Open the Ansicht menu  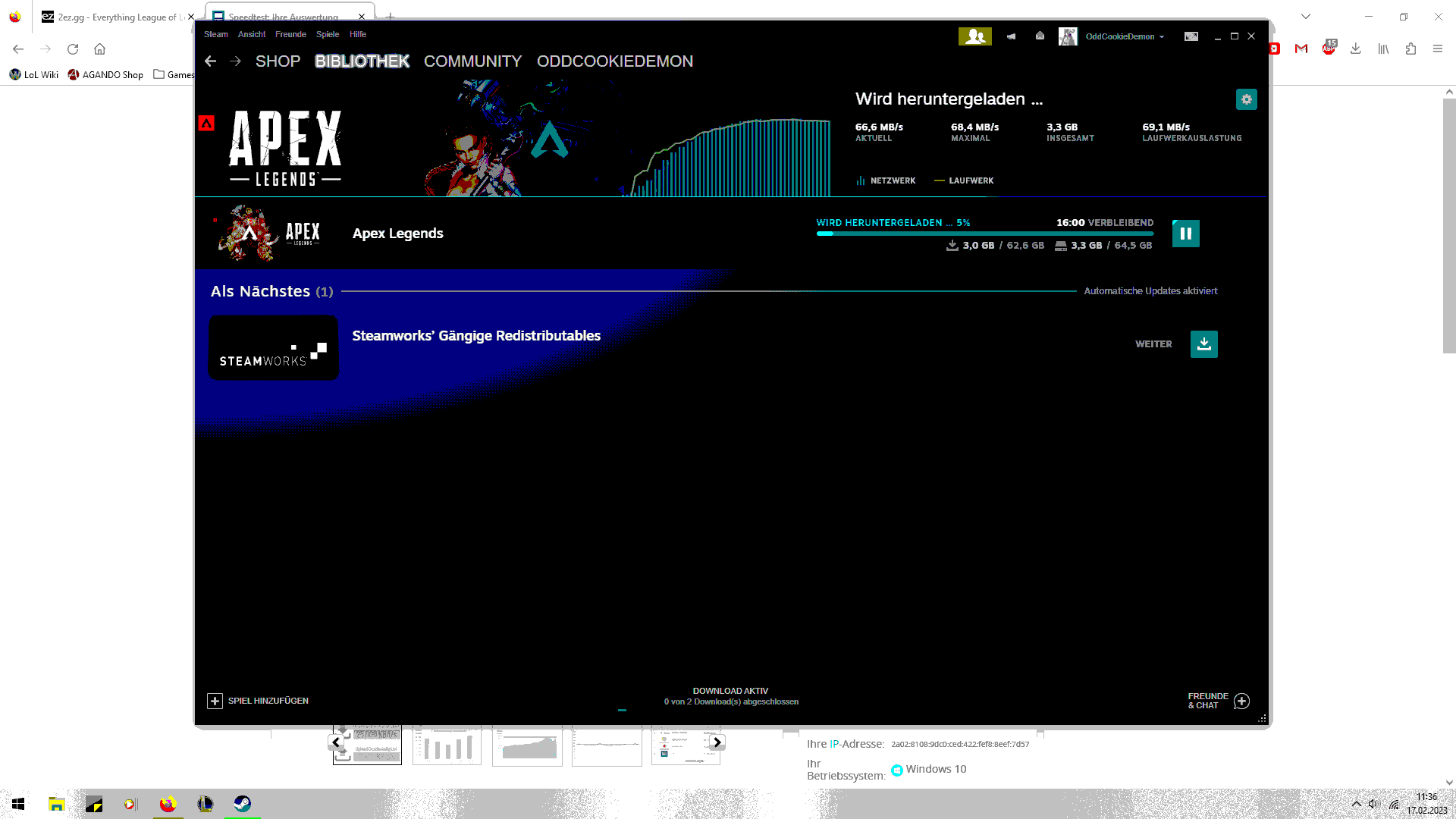click(252, 34)
